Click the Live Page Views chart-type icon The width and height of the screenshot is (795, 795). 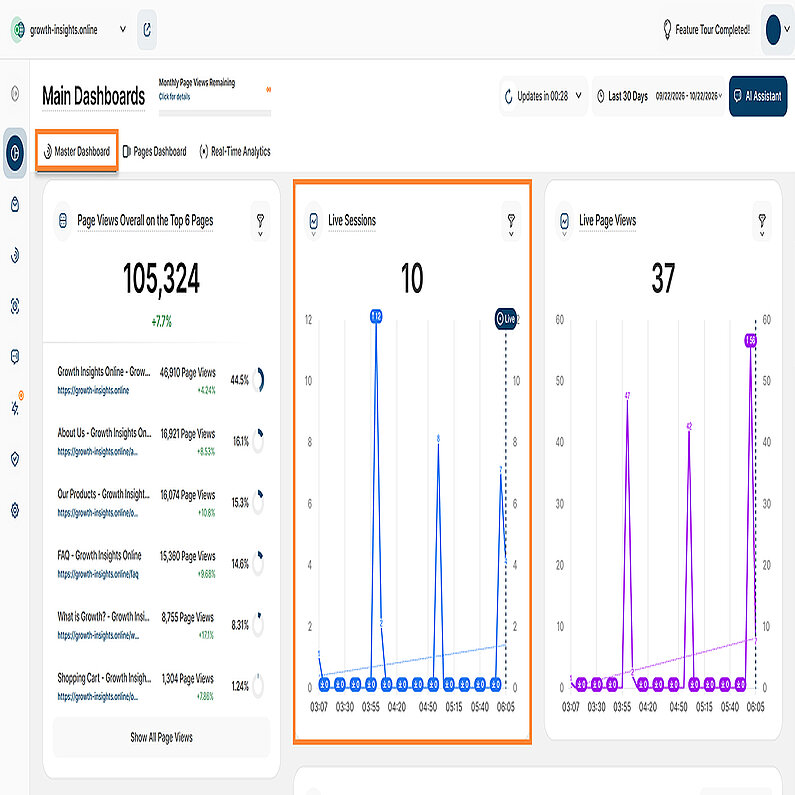tap(564, 222)
